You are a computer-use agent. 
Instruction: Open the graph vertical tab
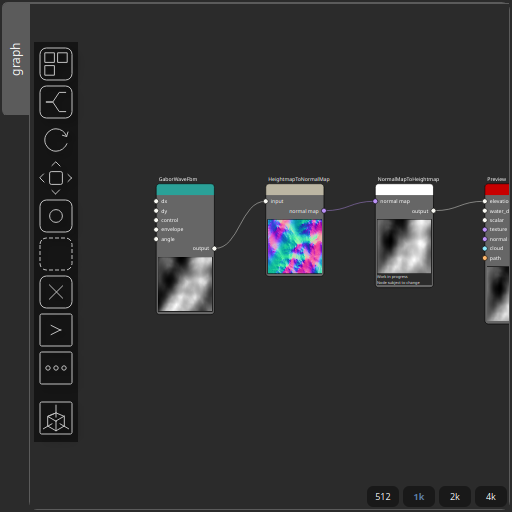(x=16, y=59)
